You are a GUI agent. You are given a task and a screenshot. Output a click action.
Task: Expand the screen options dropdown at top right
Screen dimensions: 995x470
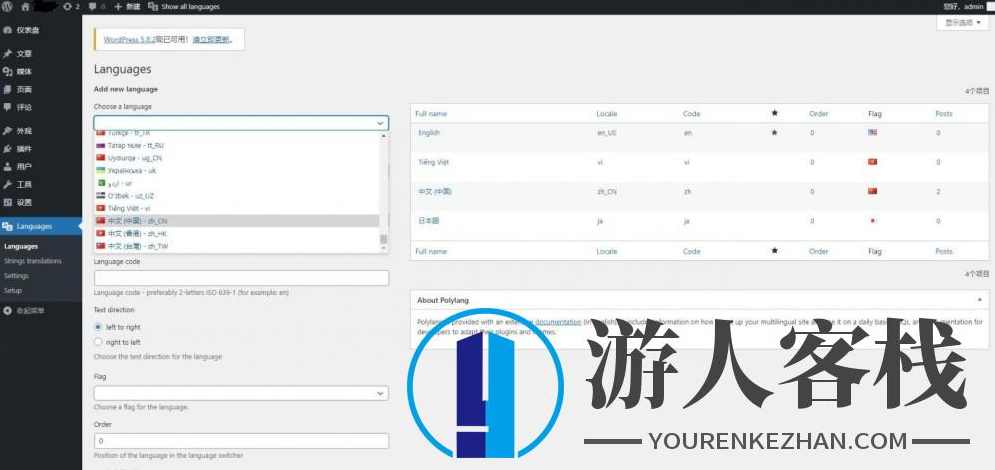tap(964, 22)
